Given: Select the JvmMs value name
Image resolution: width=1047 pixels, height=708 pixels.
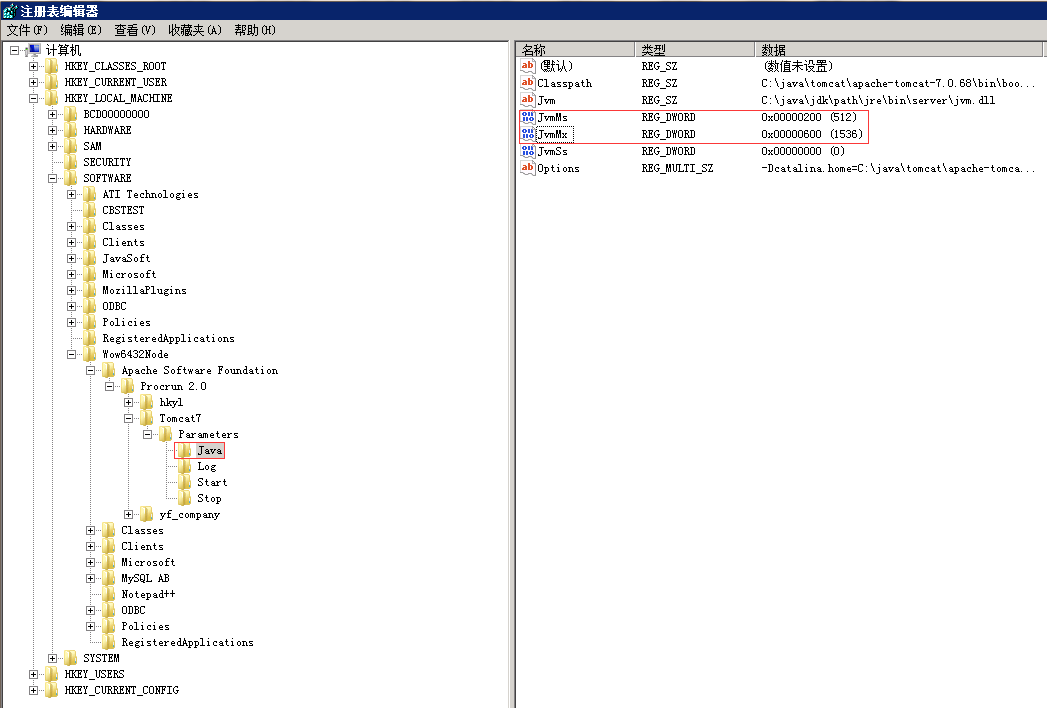Looking at the screenshot, I should (x=553, y=118).
